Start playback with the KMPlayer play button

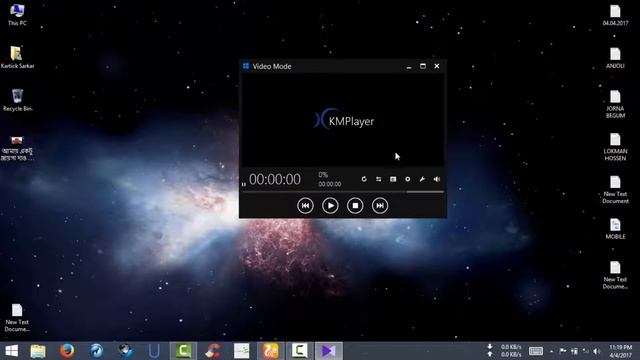[x=330, y=205]
